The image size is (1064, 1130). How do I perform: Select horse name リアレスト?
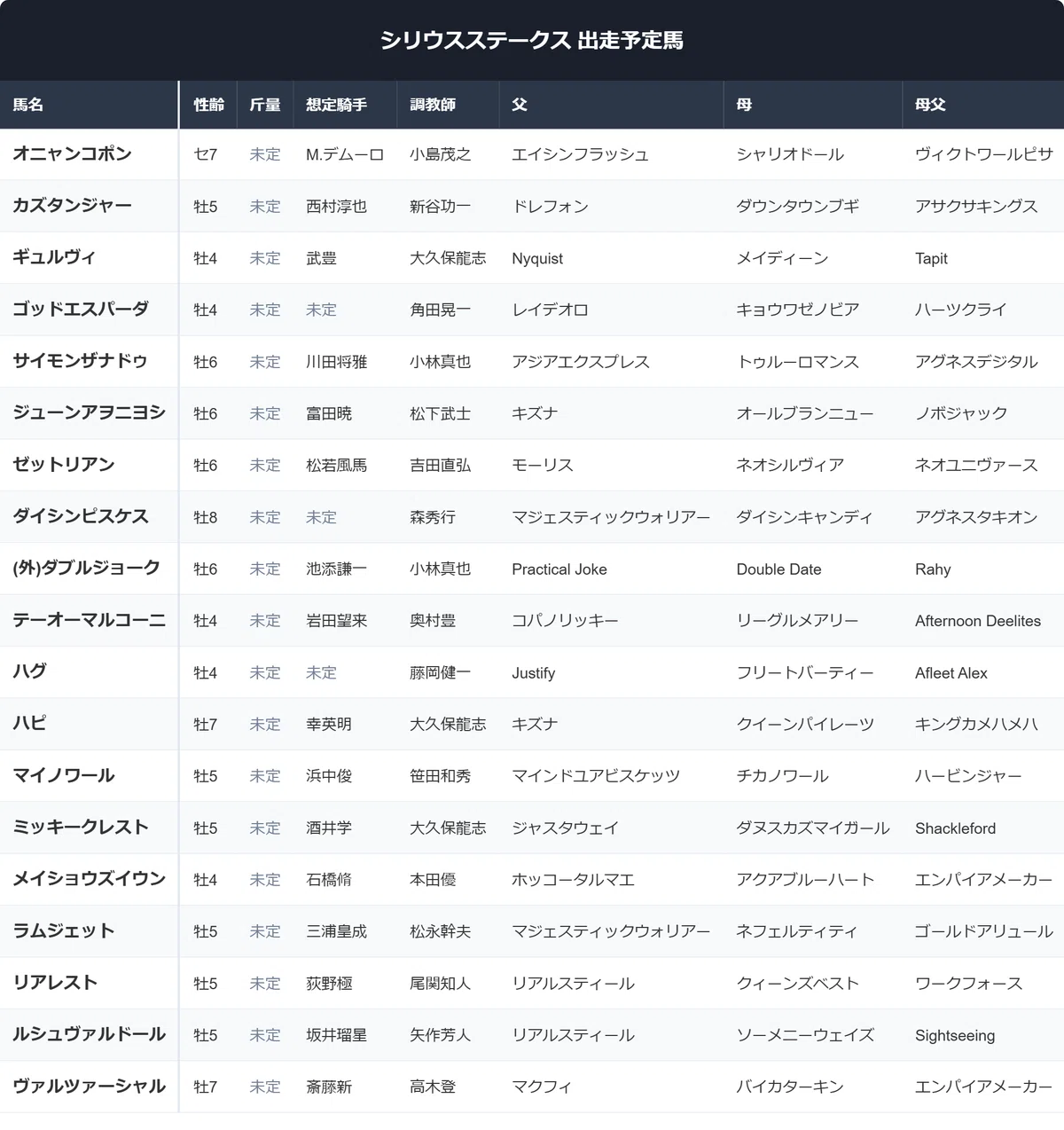pyautogui.click(x=55, y=983)
